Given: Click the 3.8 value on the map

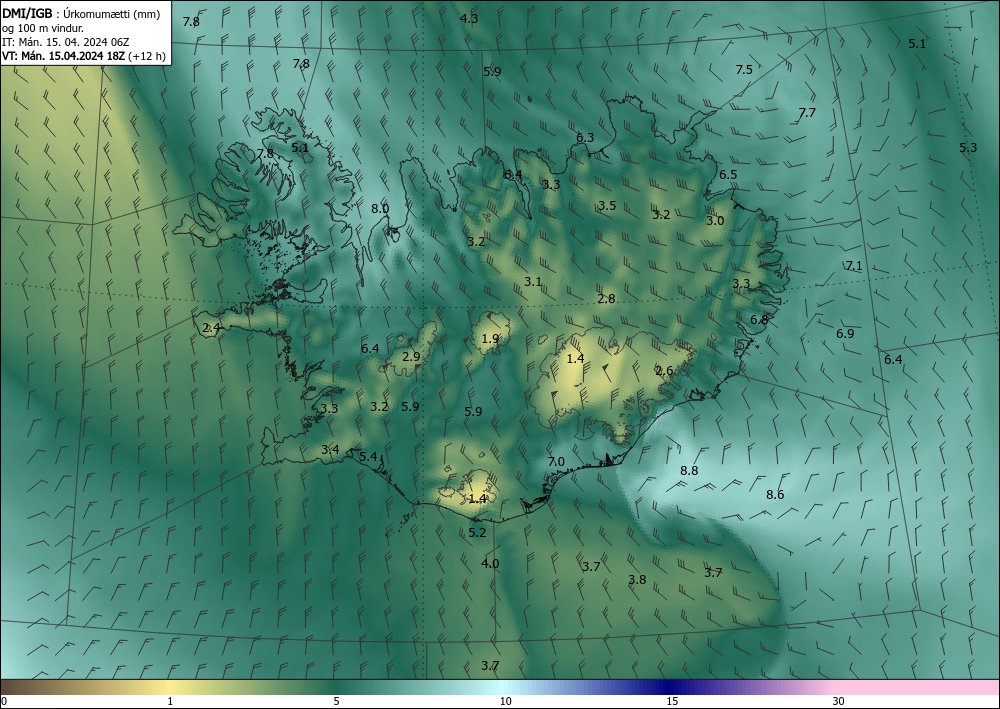Looking at the screenshot, I should point(637,579).
